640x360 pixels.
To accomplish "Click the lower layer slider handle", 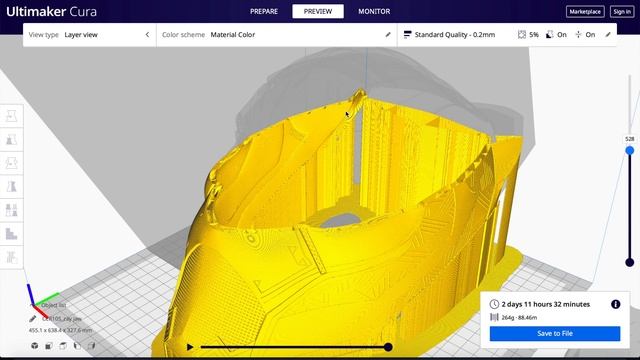I will click(x=630, y=262).
